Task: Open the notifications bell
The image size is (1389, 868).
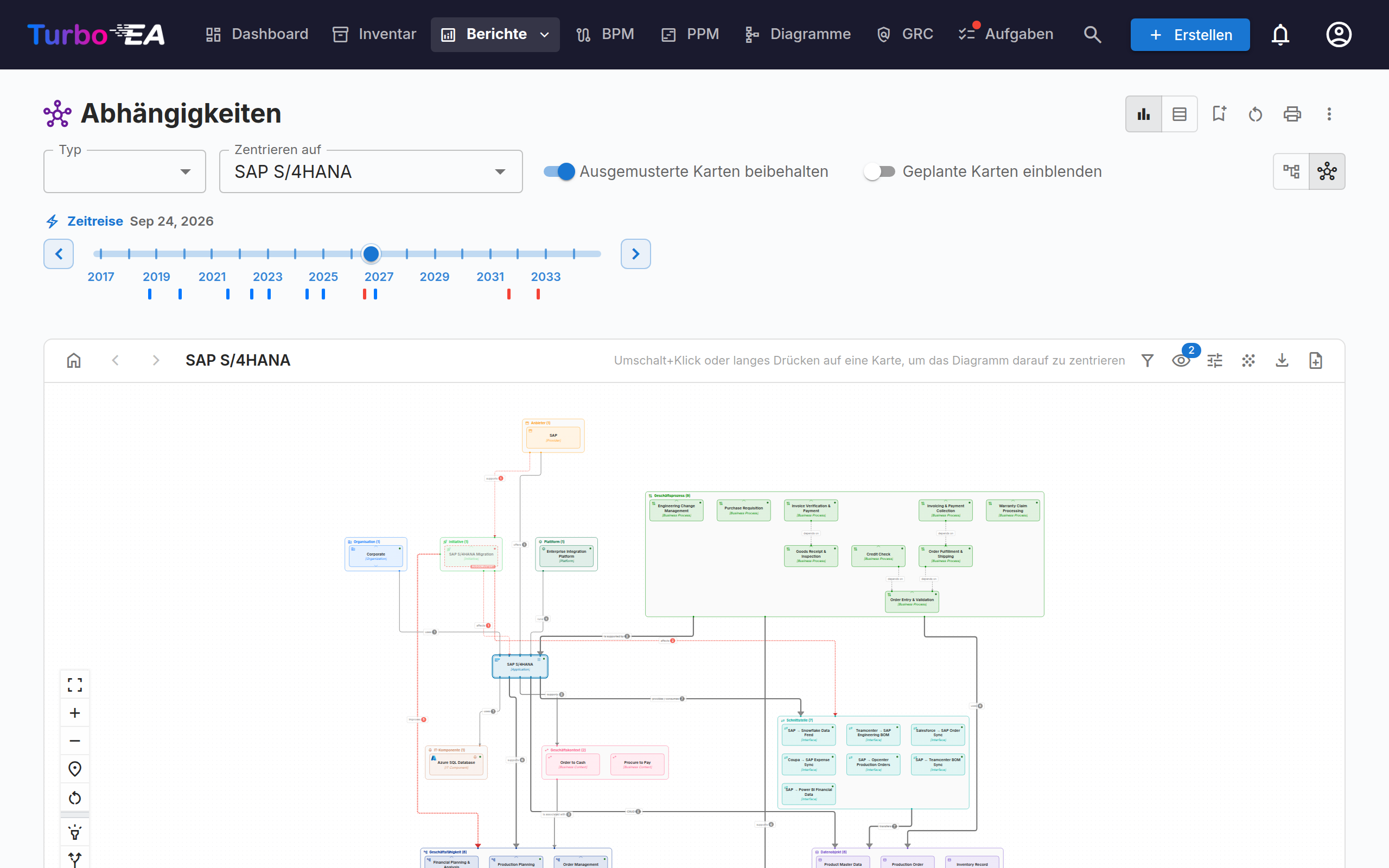Action: (x=1280, y=34)
